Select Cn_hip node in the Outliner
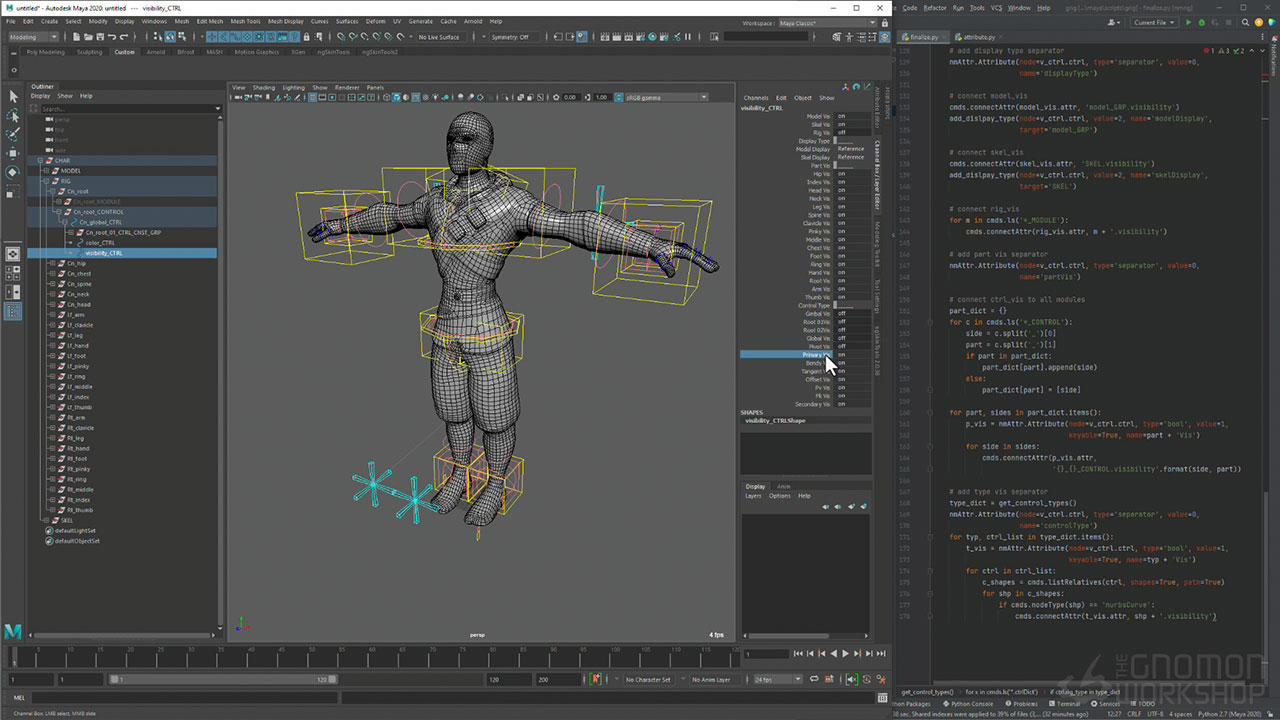The width and height of the screenshot is (1280, 720). (77, 263)
